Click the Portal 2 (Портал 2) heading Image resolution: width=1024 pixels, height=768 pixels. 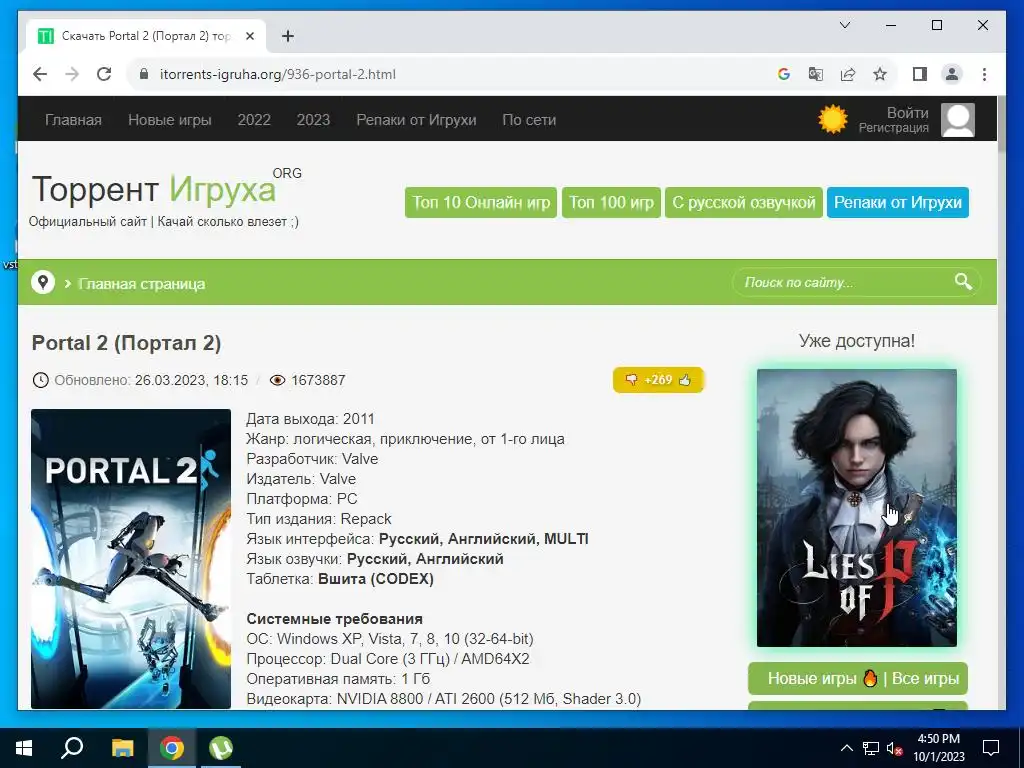click(x=127, y=343)
